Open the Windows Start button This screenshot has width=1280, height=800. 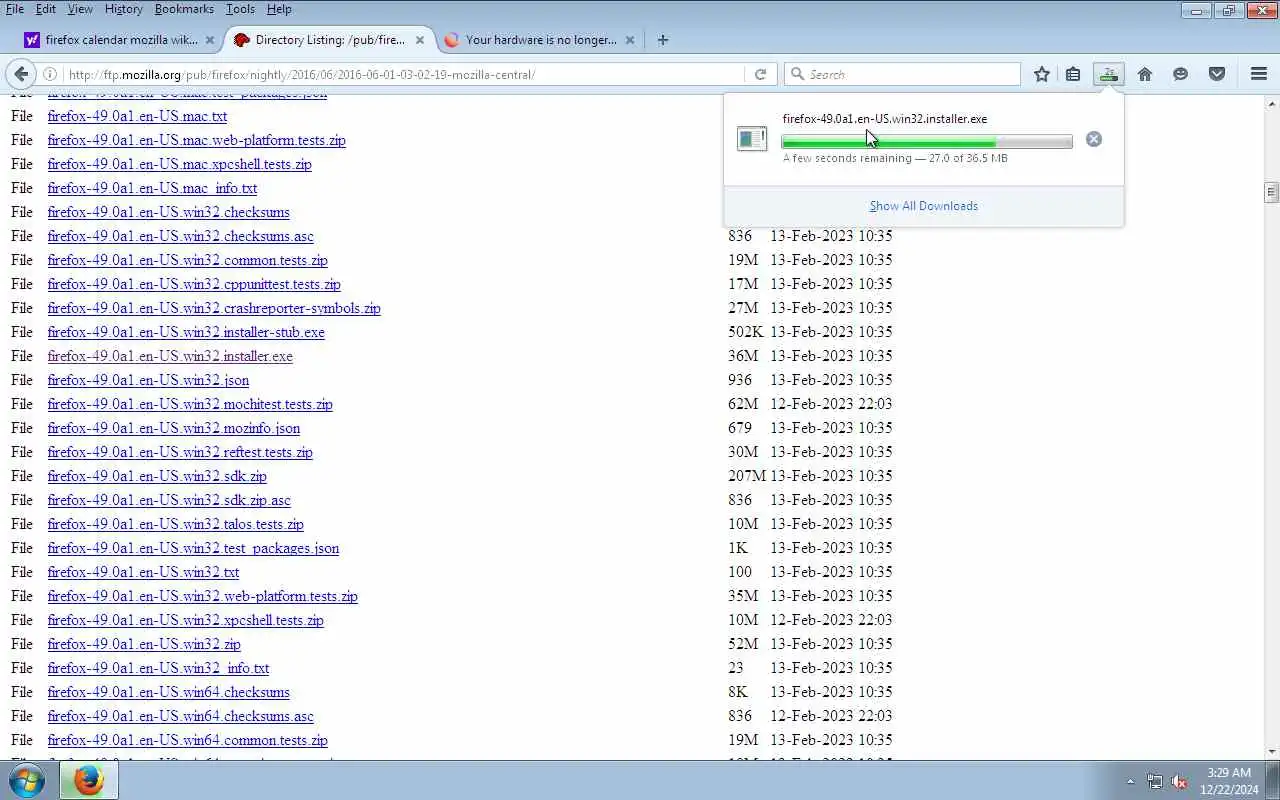pyautogui.click(x=27, y=780)
